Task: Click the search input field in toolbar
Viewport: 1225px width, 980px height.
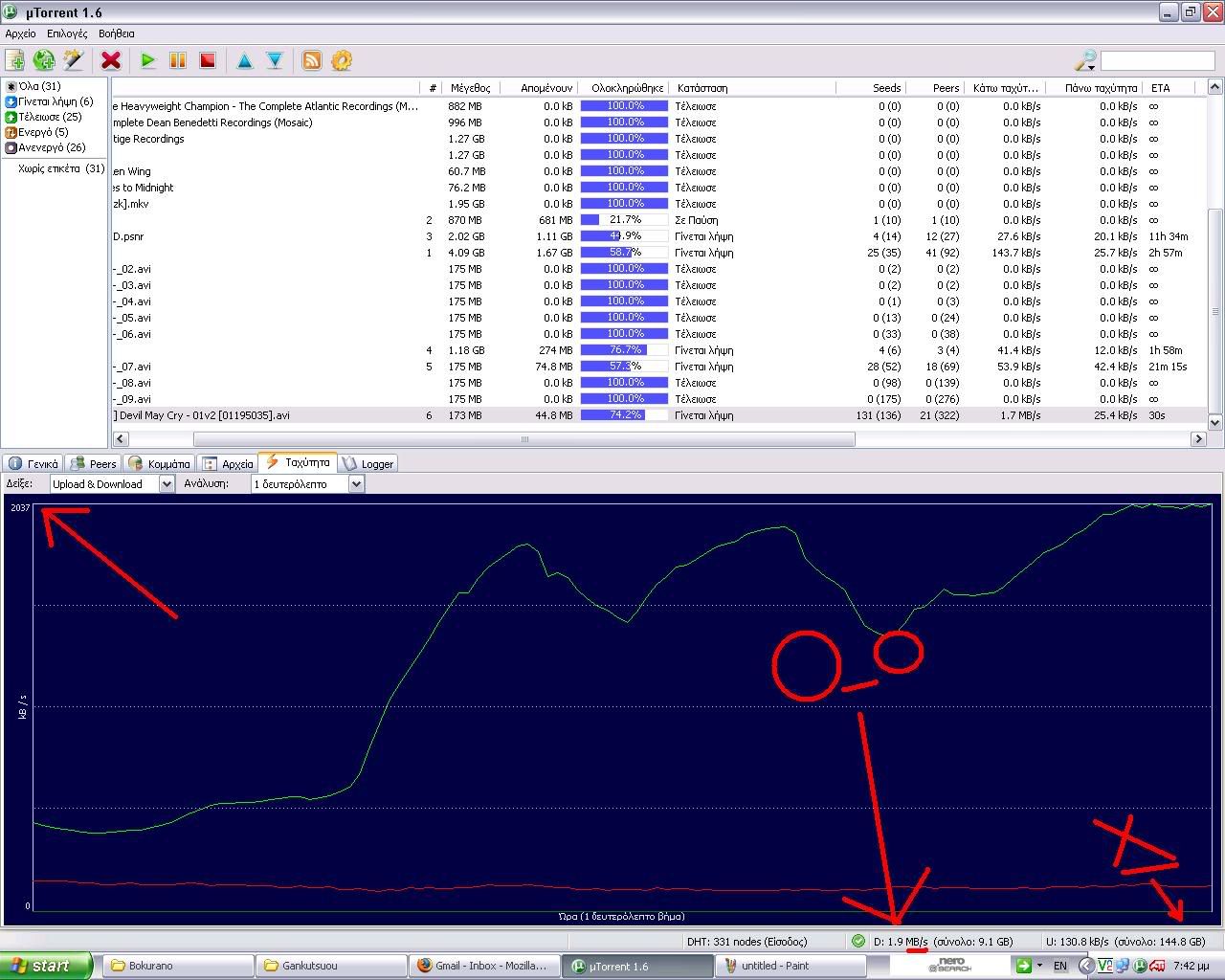Action: (x=1157, y=61)
